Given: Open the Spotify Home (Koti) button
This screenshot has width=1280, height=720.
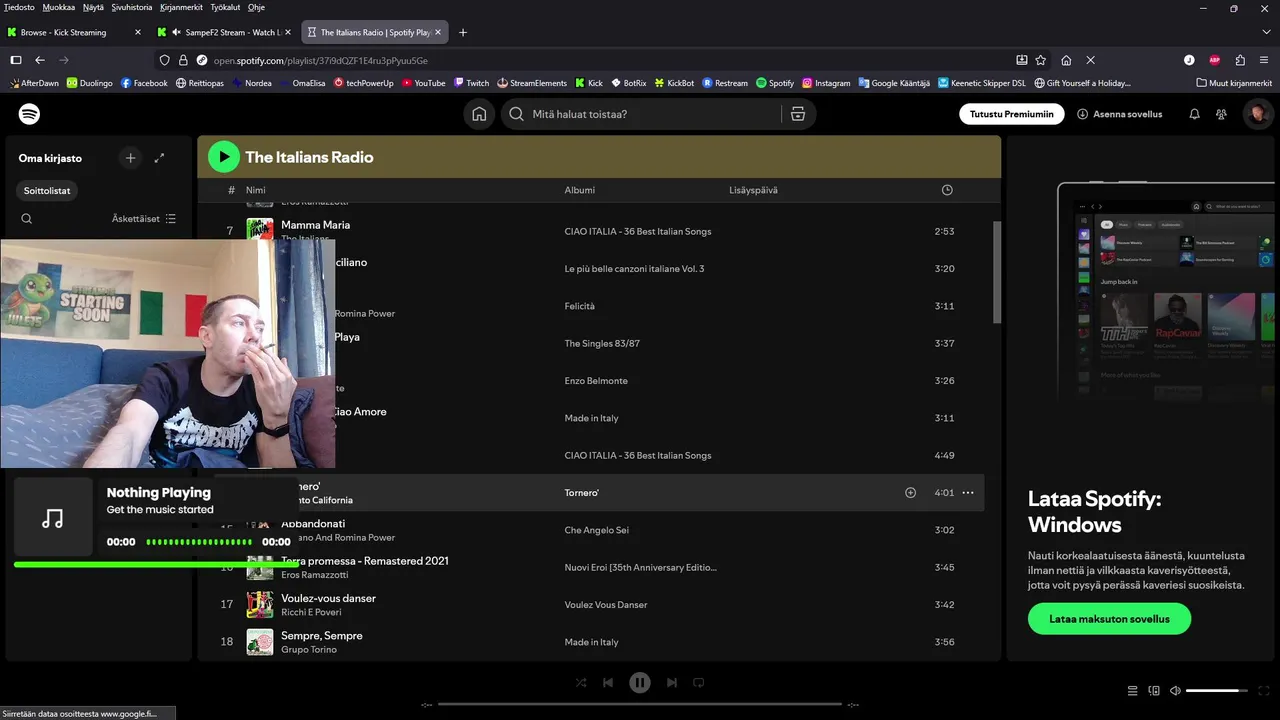Looking at the screenshot, I should (479, 114).
